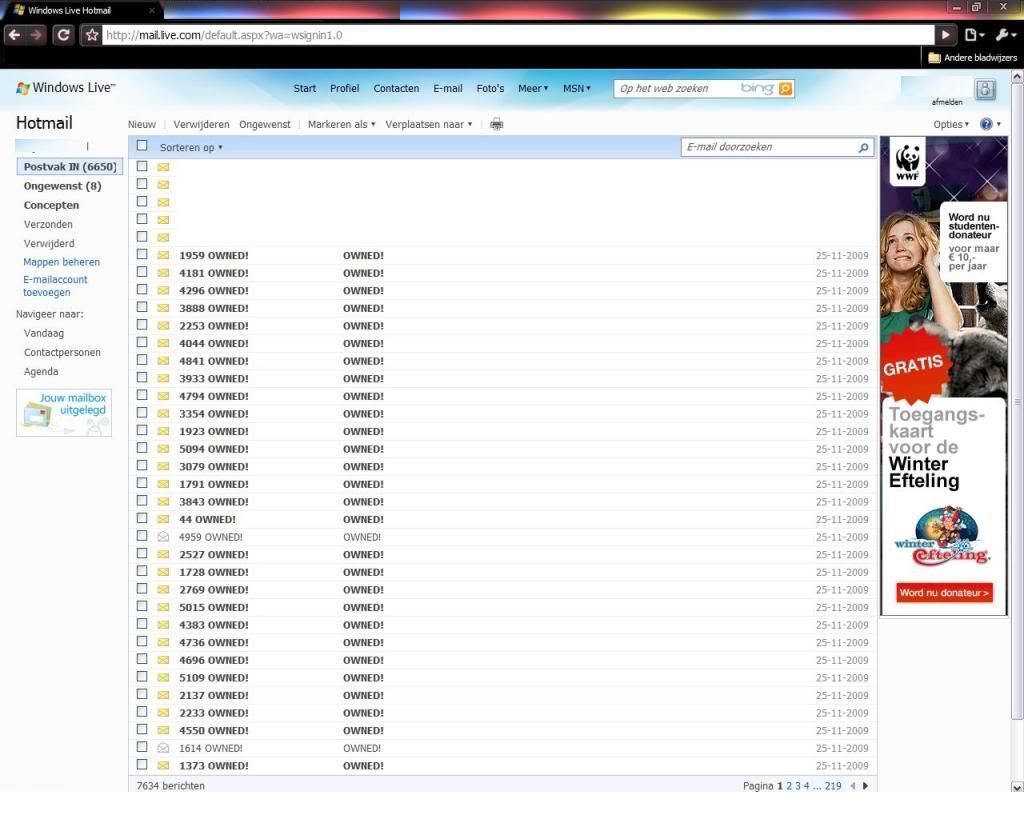The width and height of the screenshot is (1024, 819).
Task: Select checkbox of 3933 OWNED! message
Action: 142,377
